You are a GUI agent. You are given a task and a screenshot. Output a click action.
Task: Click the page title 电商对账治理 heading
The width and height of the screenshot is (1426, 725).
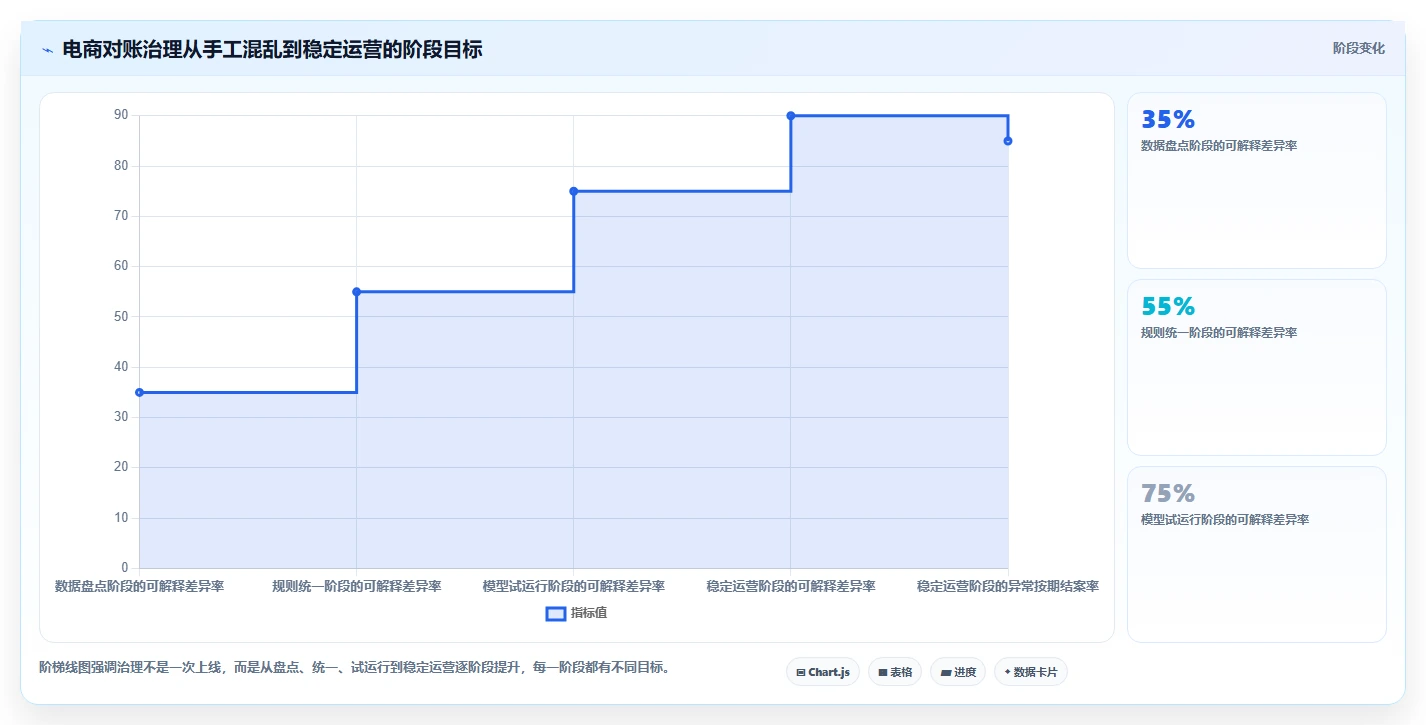pos(272,49)
